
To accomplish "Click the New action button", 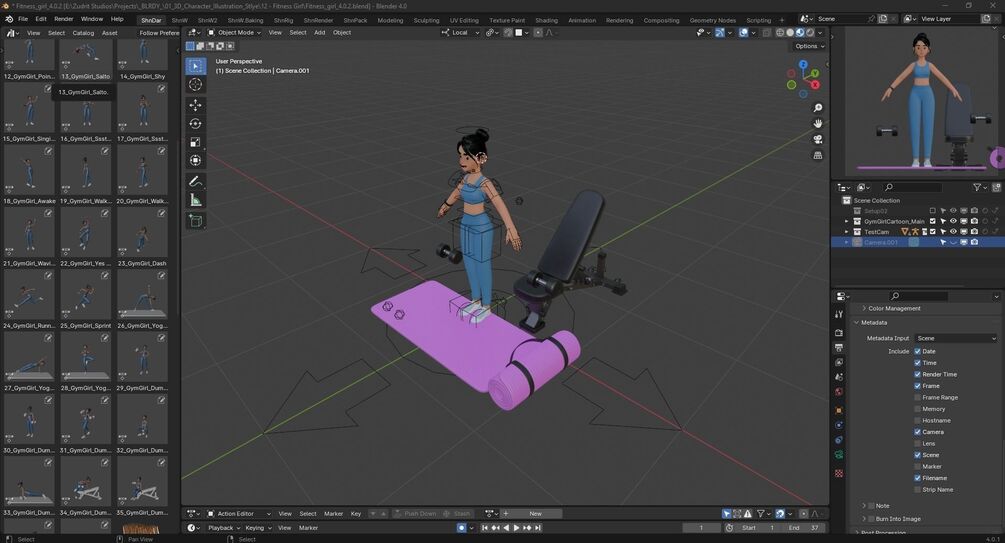I will (535, 514).
